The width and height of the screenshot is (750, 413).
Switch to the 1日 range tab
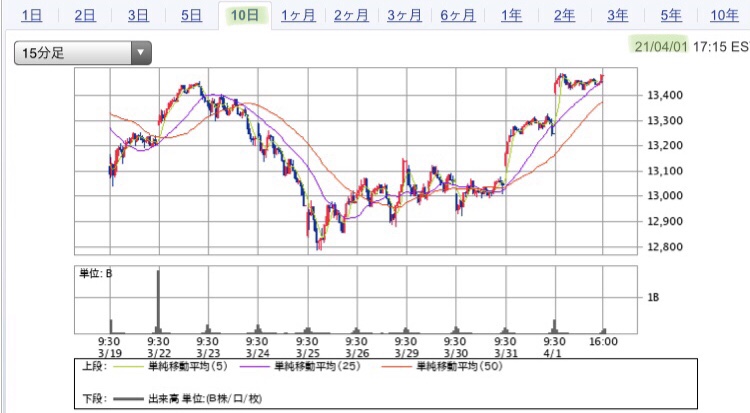[32, 15]
